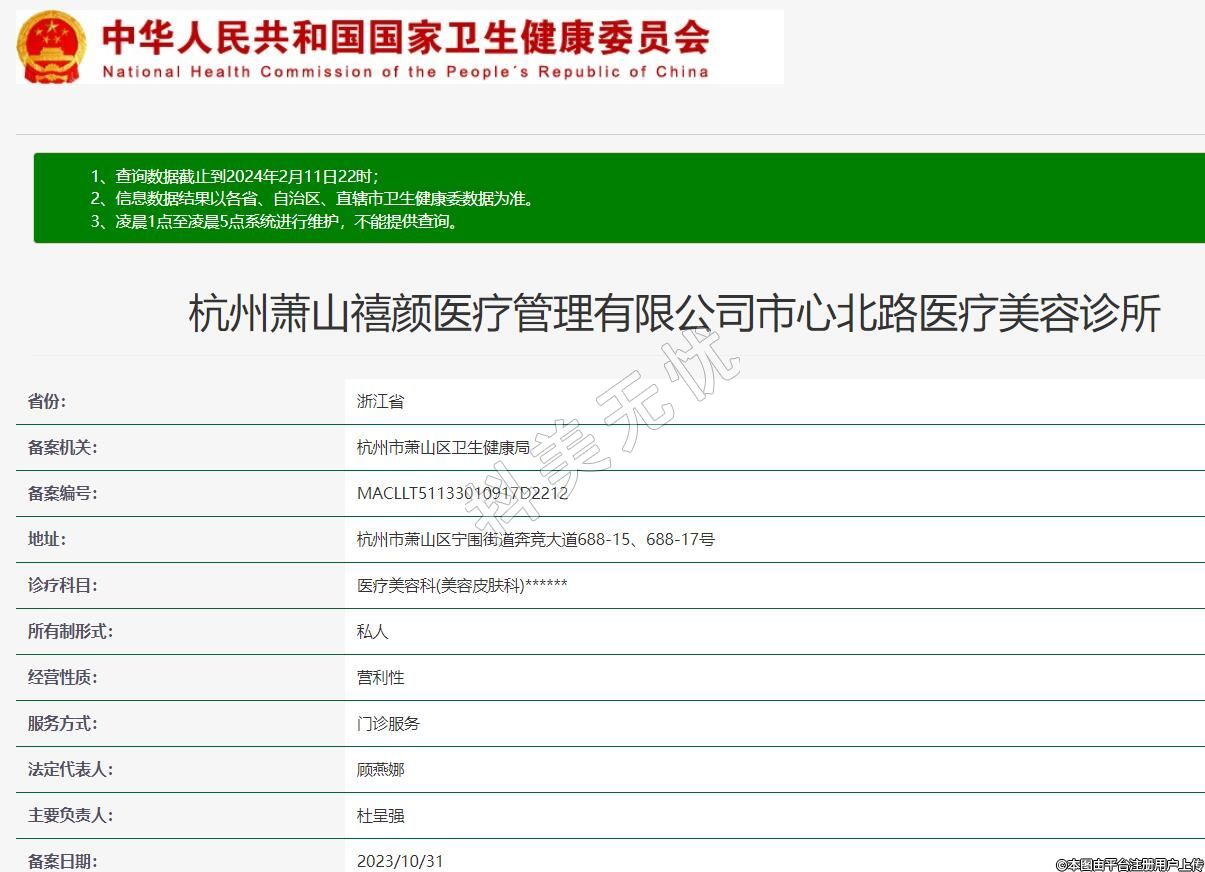The width and height of the screenshot is (1205, 872).
Task: Select the 营利性 business nature value
Action: 380,678
